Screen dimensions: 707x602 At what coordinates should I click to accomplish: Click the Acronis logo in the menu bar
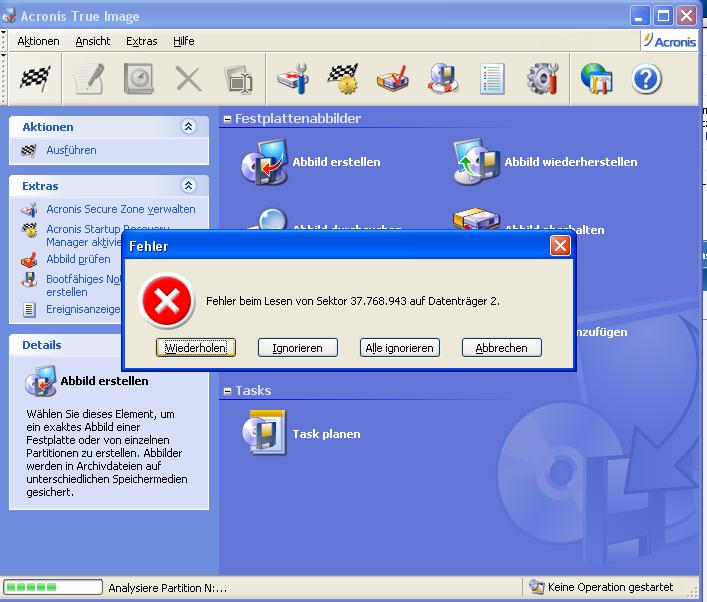click(670, 41)
